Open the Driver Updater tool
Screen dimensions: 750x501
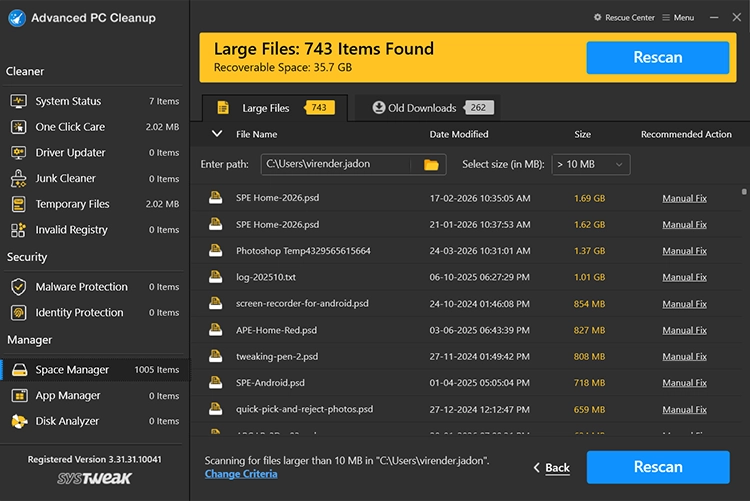(70, 153)
